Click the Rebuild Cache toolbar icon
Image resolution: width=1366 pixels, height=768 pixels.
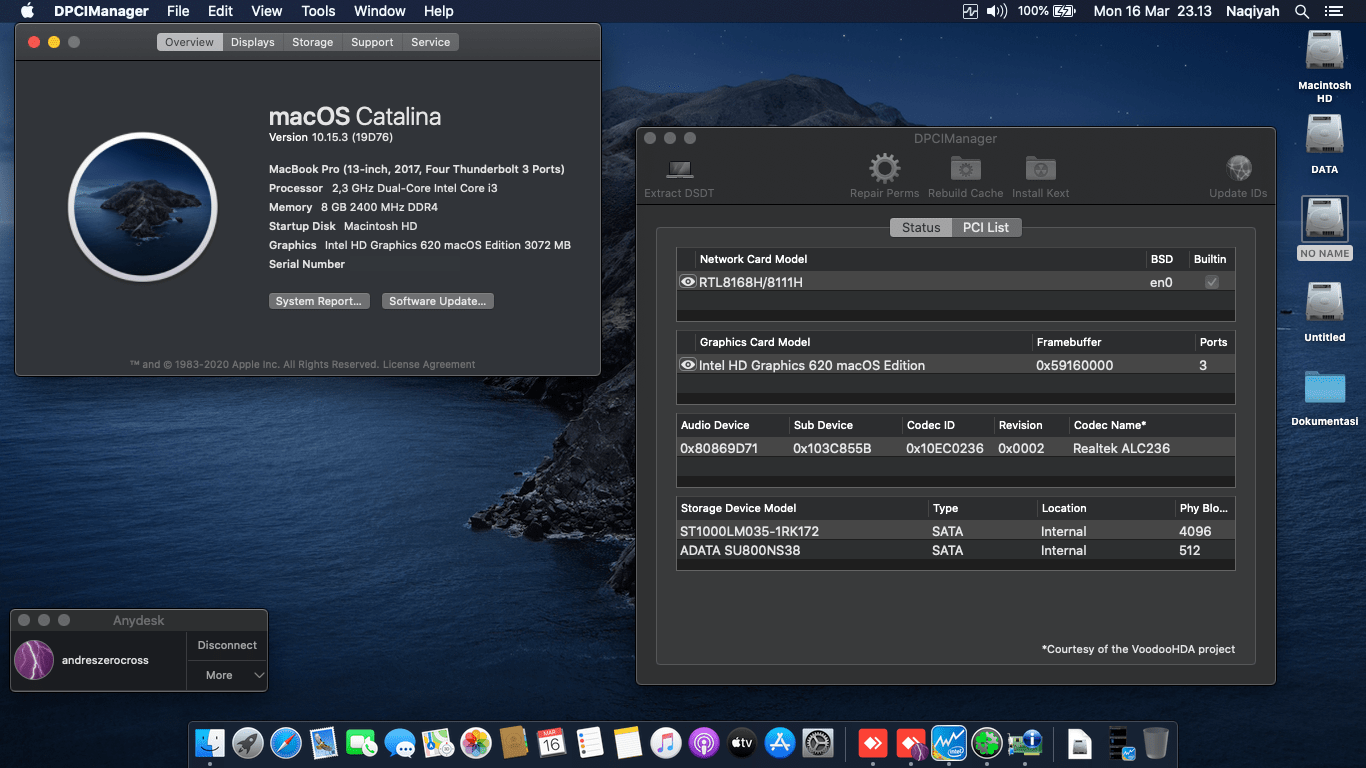(x=966, y=169)
